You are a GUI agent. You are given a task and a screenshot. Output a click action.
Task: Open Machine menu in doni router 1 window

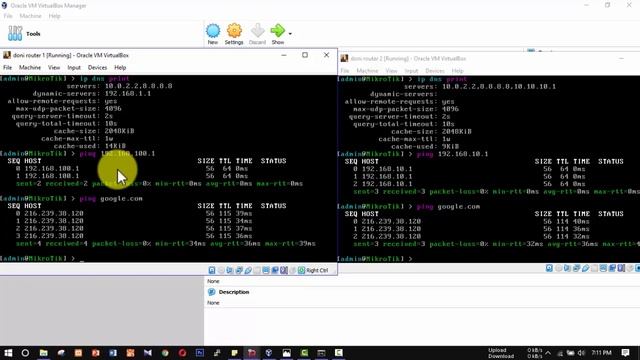[x=30, y=67]
